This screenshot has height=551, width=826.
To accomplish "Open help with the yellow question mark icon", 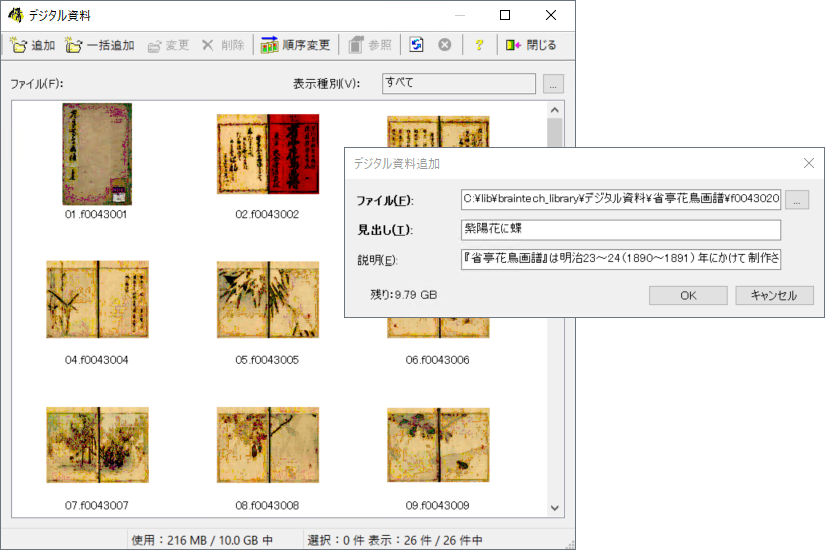I will pyautogui.click(x=479, y=45).
